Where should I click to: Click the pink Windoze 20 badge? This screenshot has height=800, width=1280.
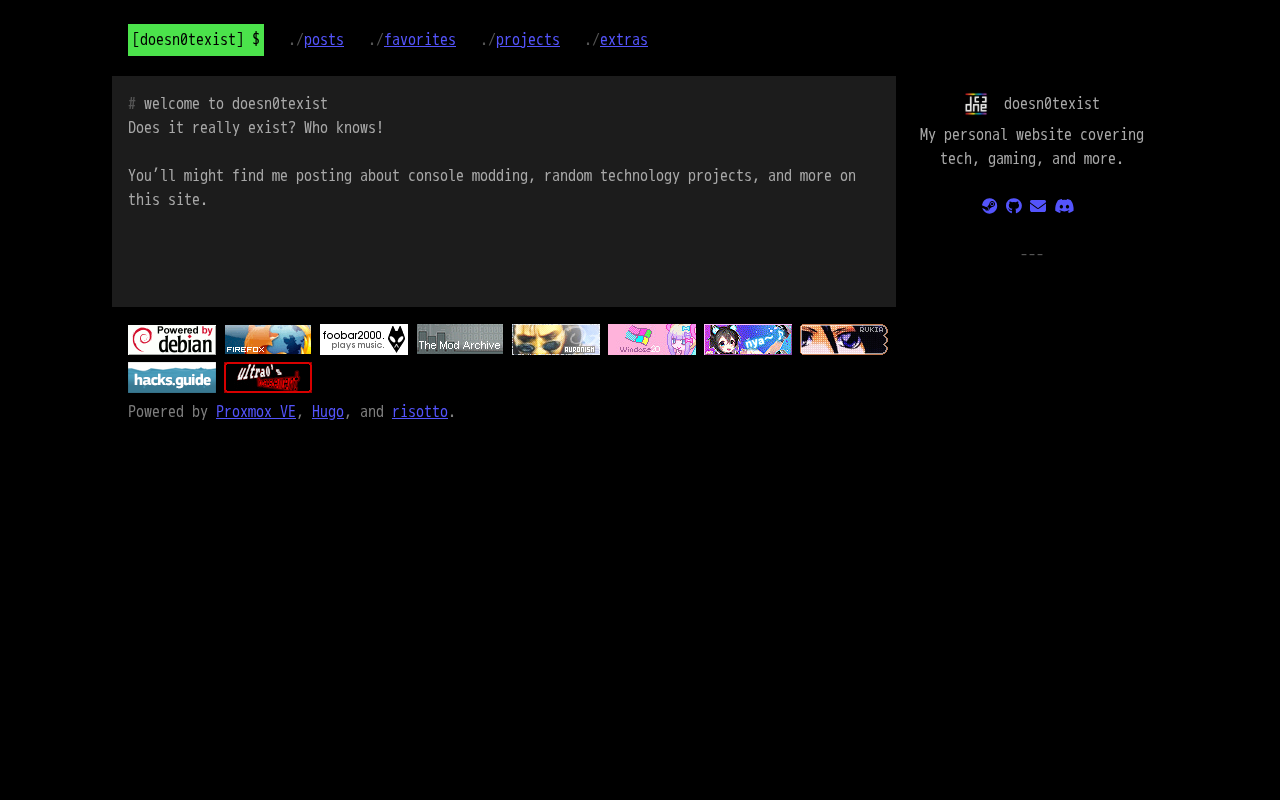652,340
